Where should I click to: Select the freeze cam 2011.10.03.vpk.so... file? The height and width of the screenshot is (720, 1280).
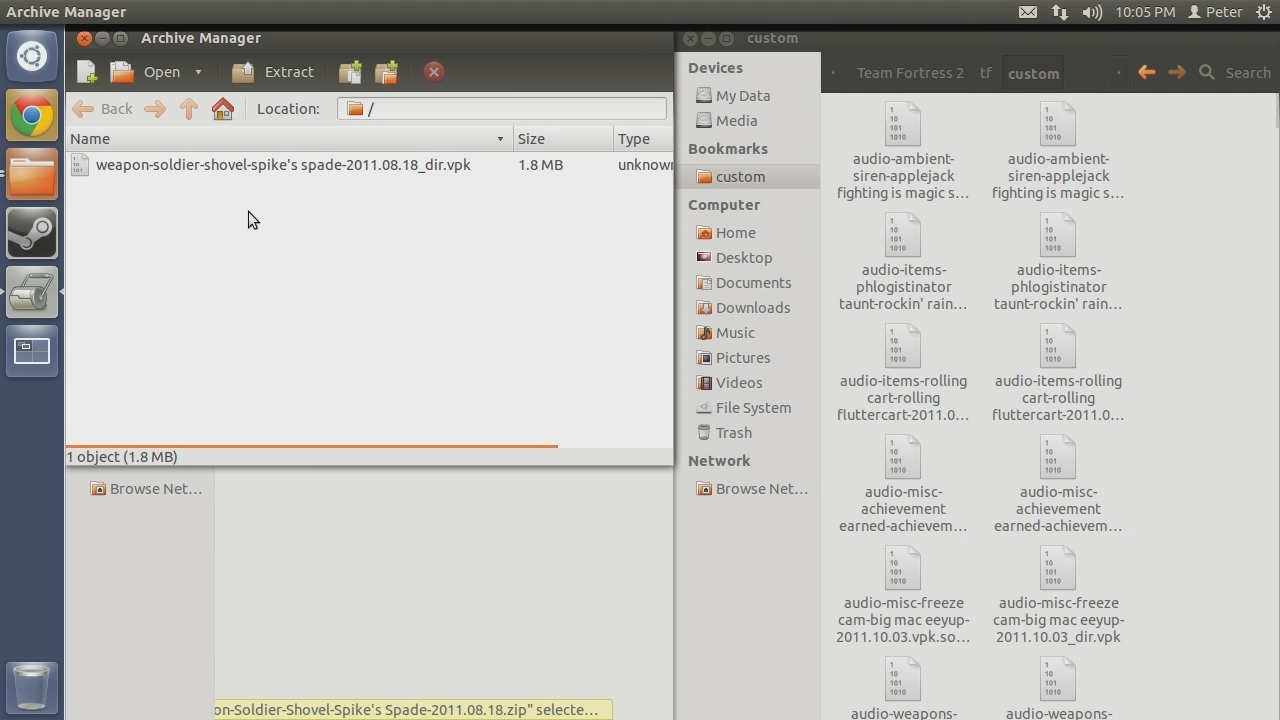coord(903,596)
